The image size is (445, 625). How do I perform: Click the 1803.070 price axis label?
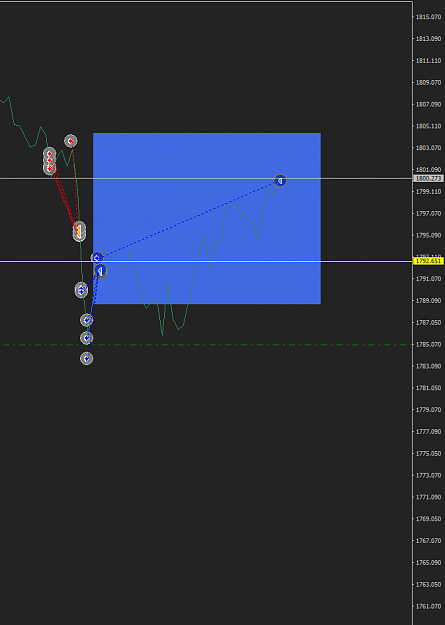pos(429,148)
